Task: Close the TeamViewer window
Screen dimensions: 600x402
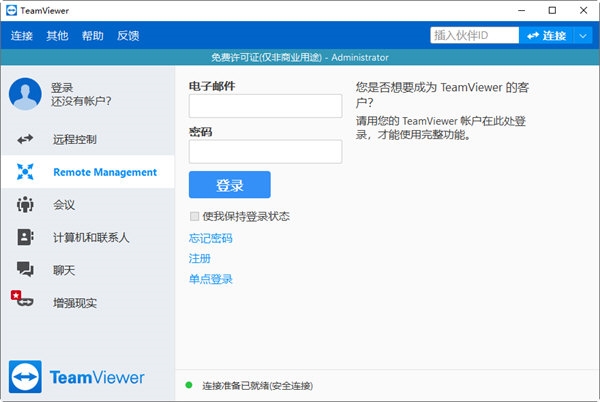Action: click(583, 10)
